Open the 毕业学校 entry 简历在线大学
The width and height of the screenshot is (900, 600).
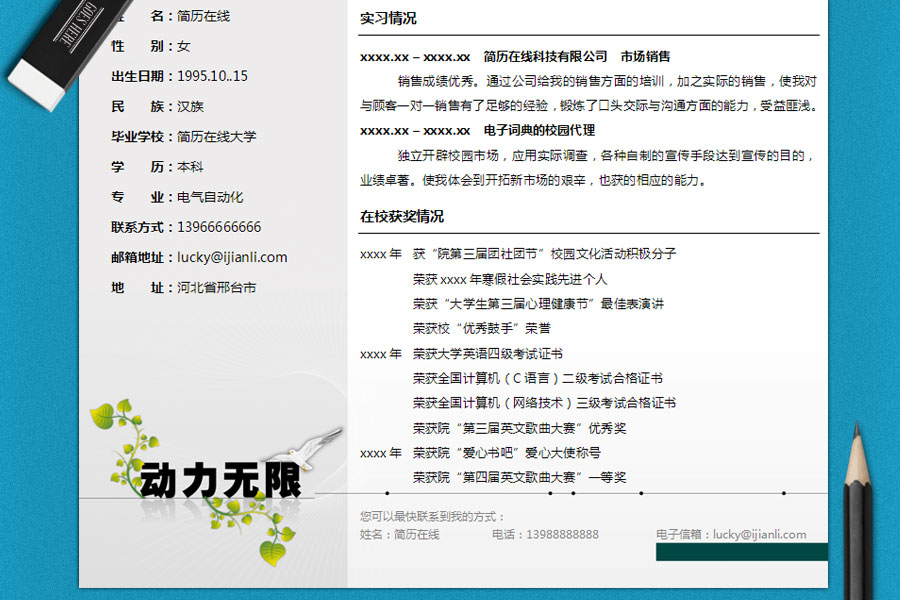(x=218, y=136)
